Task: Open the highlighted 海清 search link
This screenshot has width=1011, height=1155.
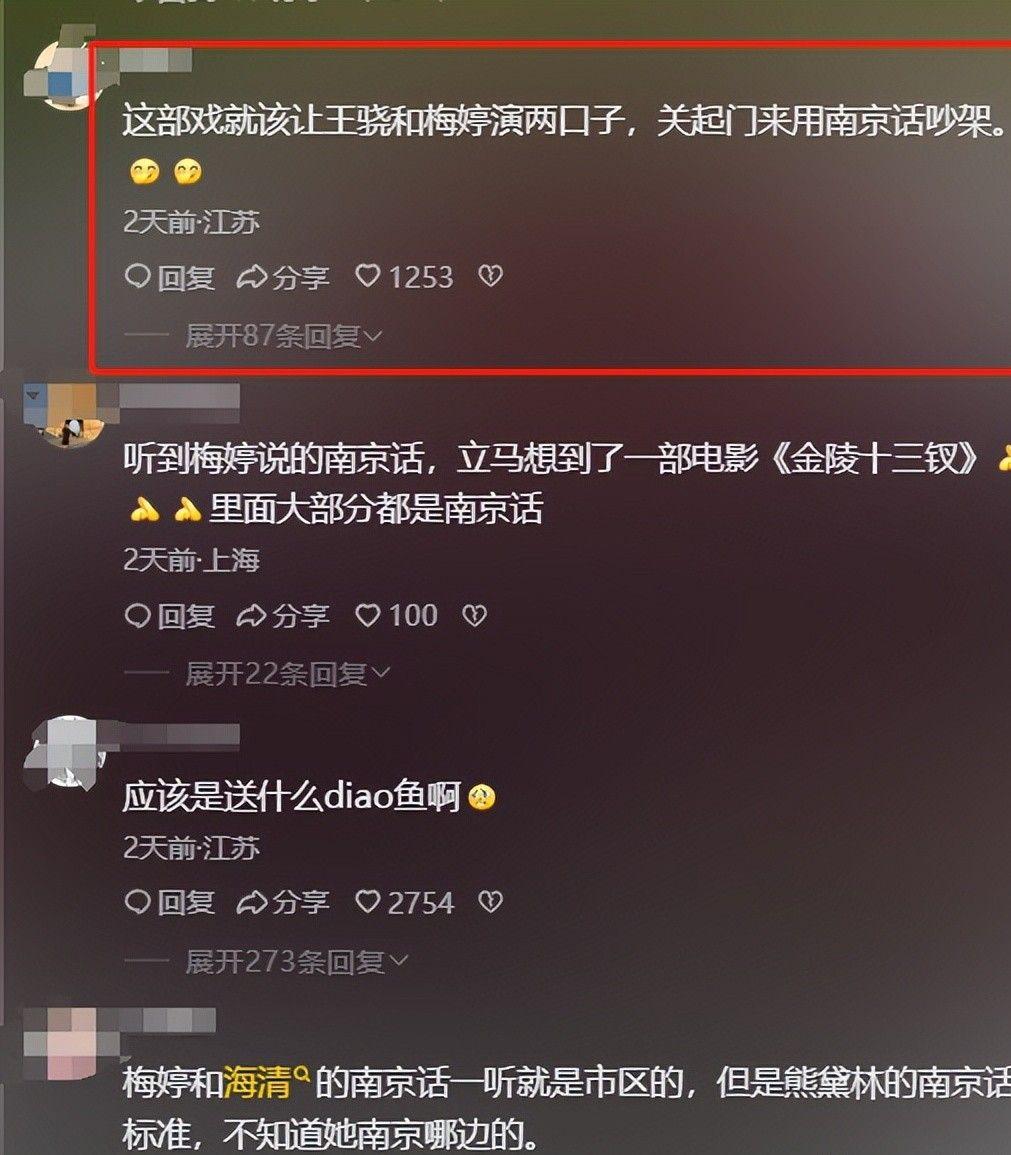Action: [x=266, y=1082]
